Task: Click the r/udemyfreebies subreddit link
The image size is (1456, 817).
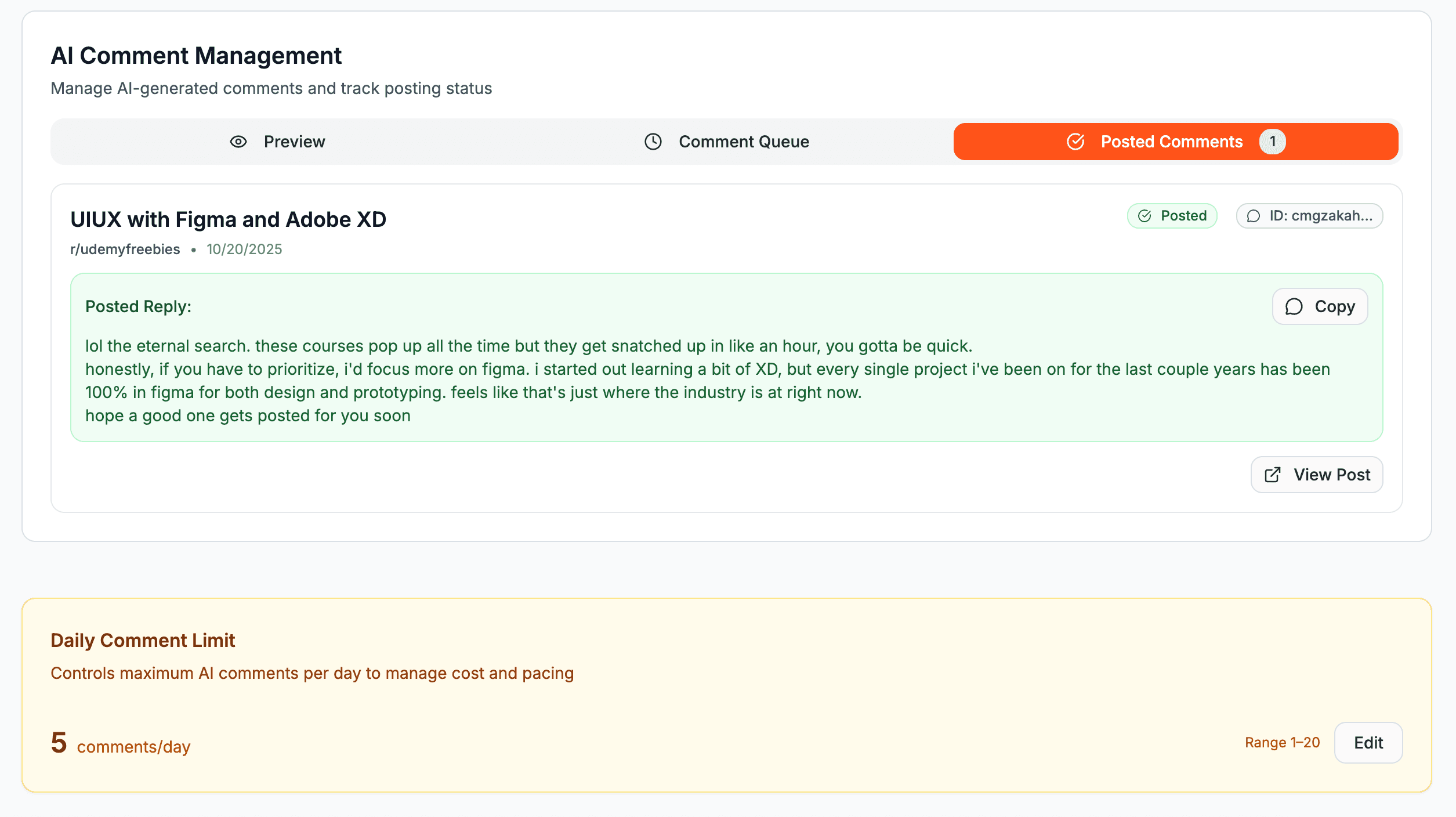Action: [124, 249]
